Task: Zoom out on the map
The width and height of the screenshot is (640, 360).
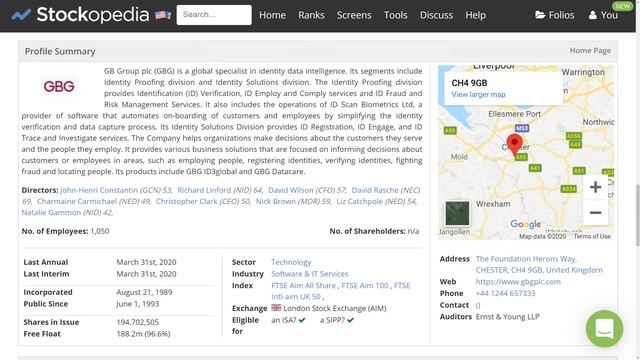Action: (596, 213)
